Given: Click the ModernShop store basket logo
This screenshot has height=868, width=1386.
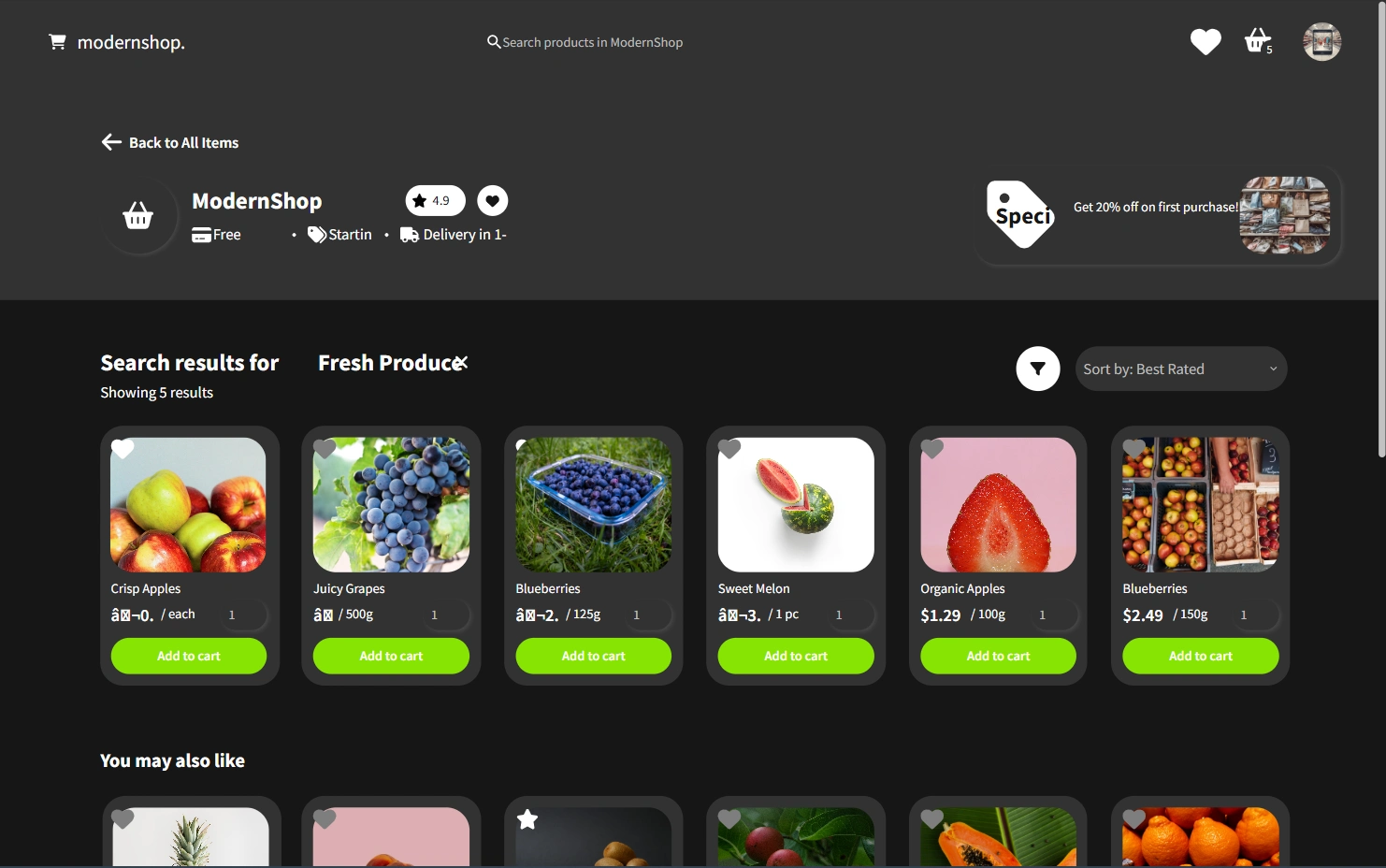Looking at the screenshot, I should 138,216.
